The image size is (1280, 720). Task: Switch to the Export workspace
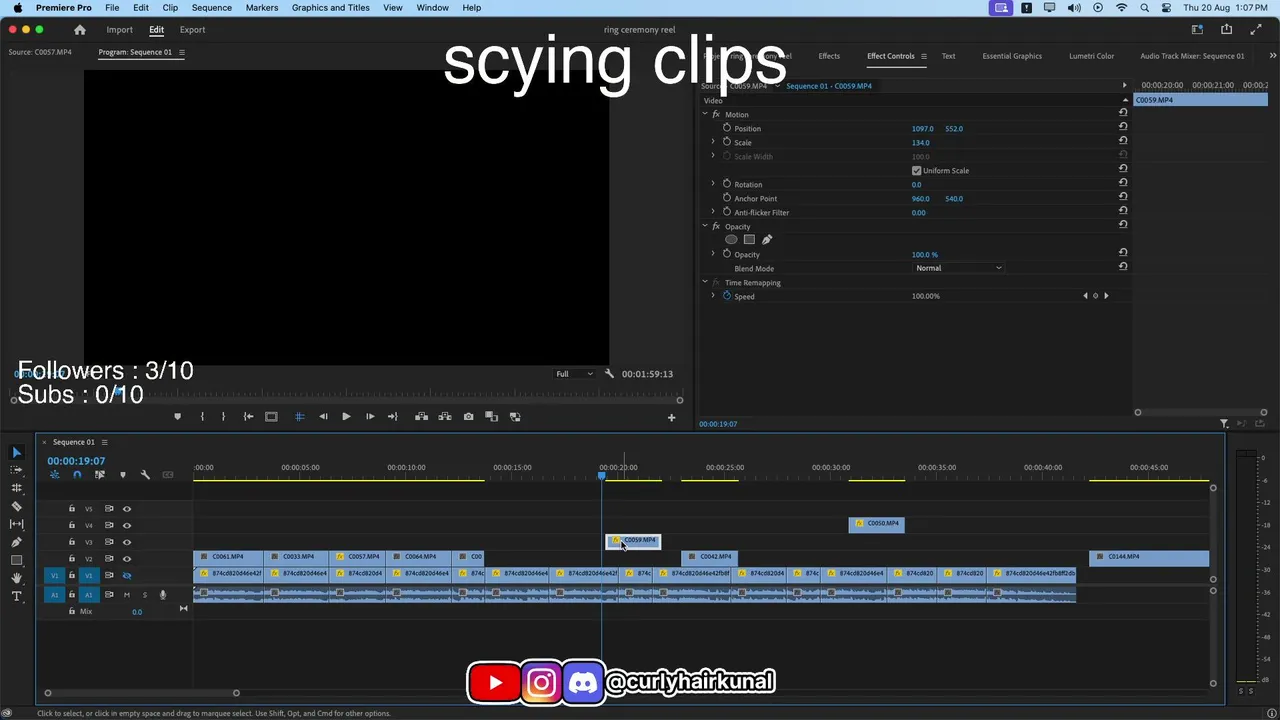click(x=192, y=30)
